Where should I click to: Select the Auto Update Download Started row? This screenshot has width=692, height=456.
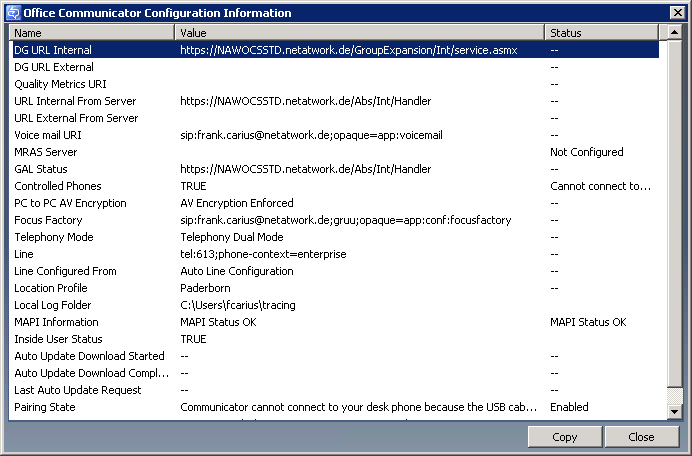pyautogui.click(x=334, y=356)
